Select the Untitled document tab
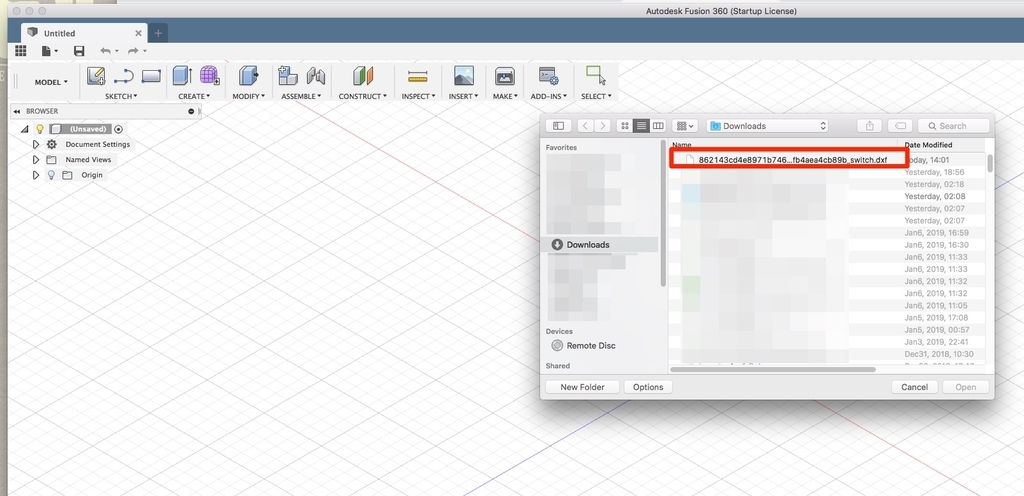The image size is (1024, 496). click(84, 33)
